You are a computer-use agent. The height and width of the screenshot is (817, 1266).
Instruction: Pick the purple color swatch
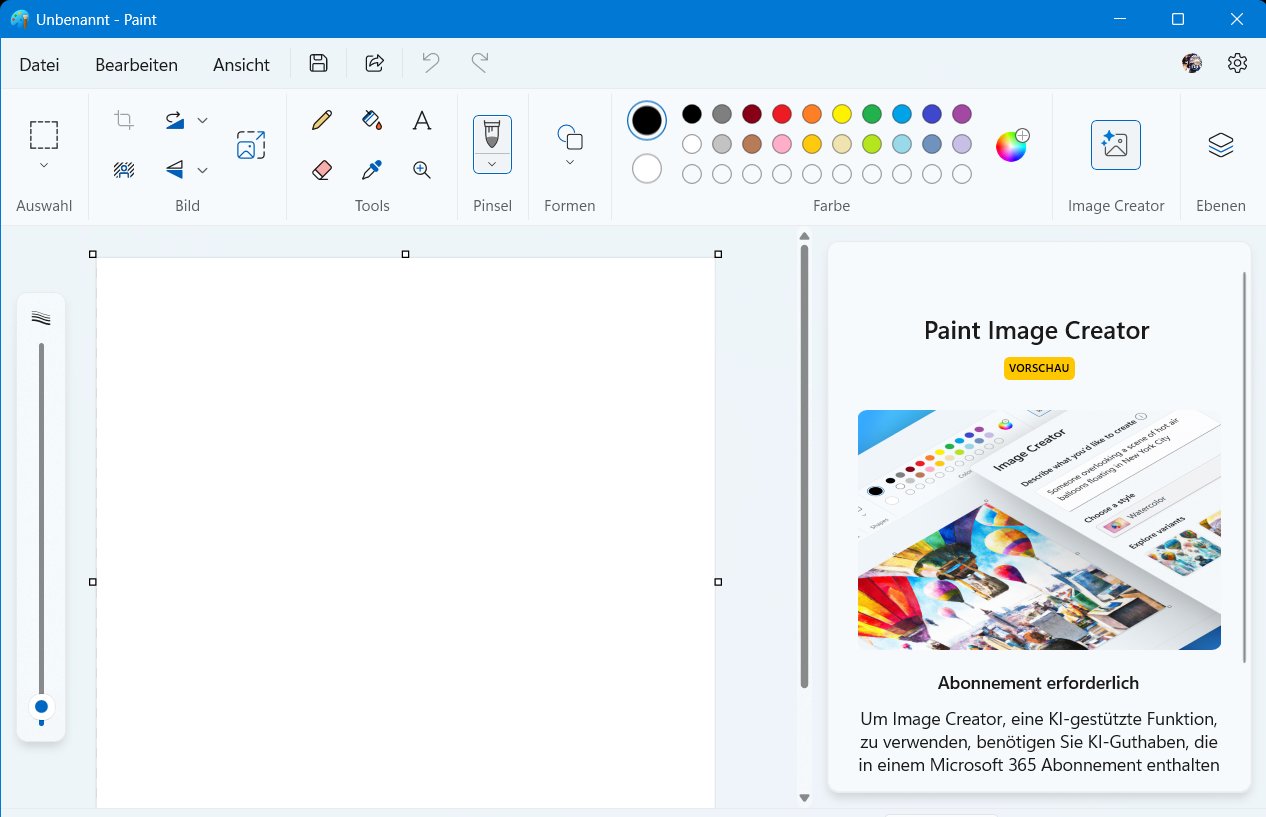point(962,114)
